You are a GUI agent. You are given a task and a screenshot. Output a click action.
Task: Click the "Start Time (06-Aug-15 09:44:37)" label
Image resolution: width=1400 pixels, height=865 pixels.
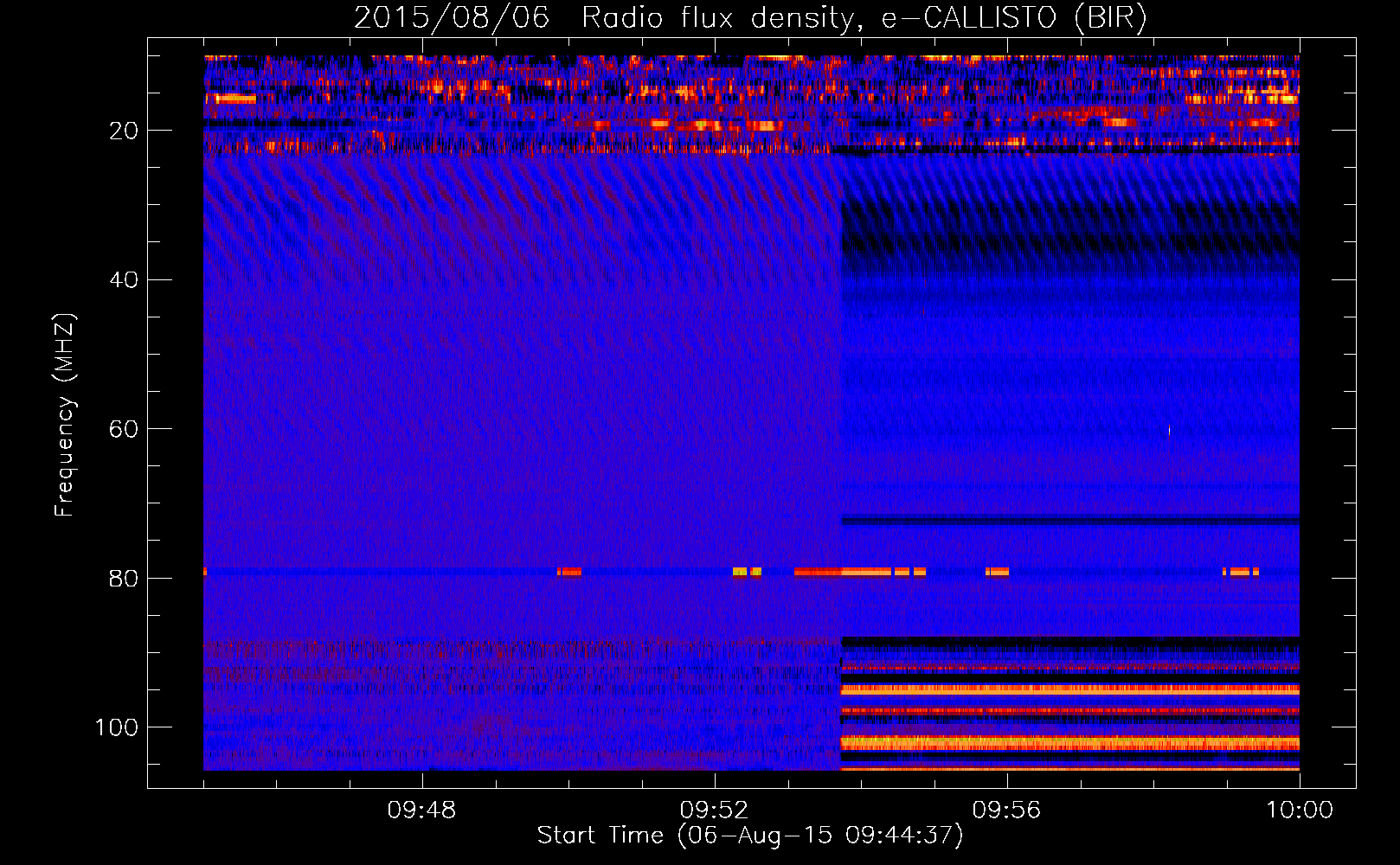[750, 836]
